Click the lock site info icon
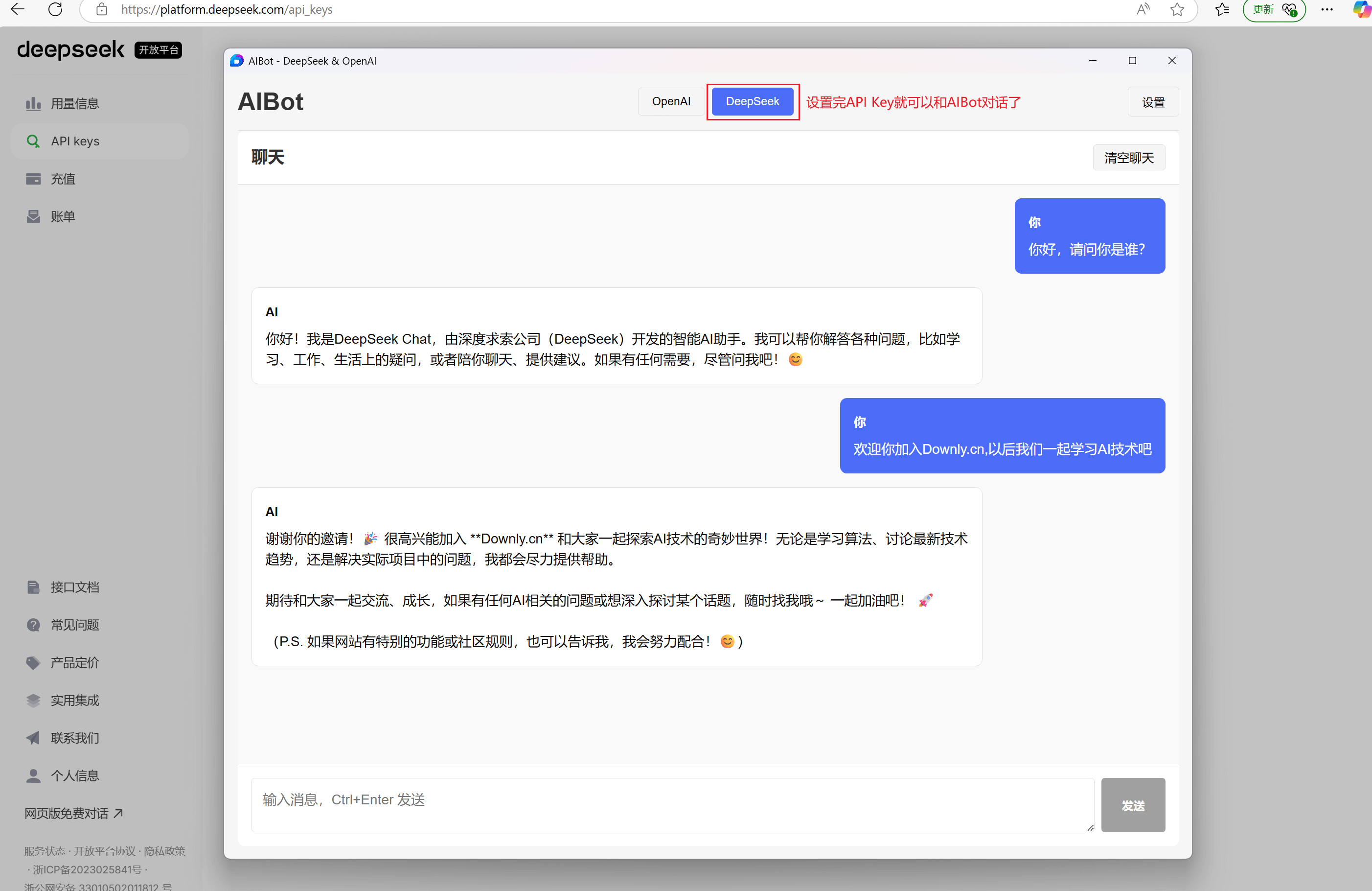 pos(102,9)
